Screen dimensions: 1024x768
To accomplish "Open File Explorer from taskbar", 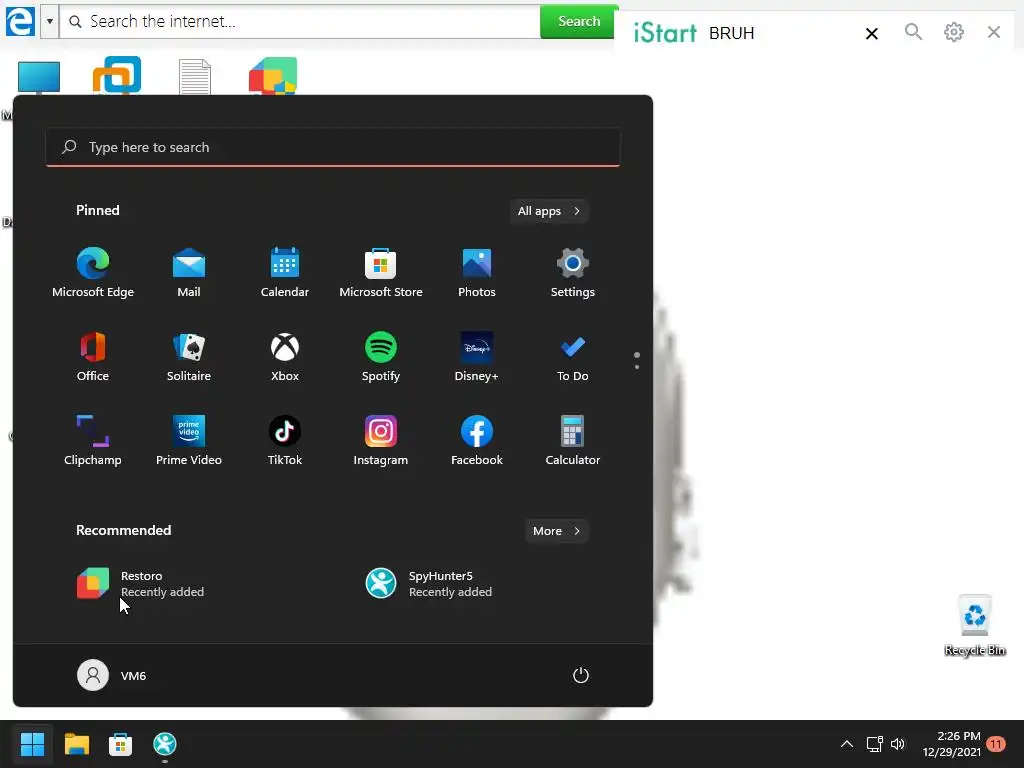I will click(x=76, y=744).
